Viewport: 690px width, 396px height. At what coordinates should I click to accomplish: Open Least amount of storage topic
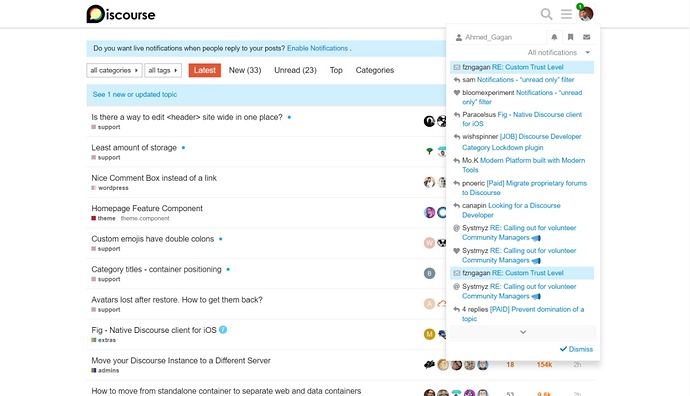[134, 148]
